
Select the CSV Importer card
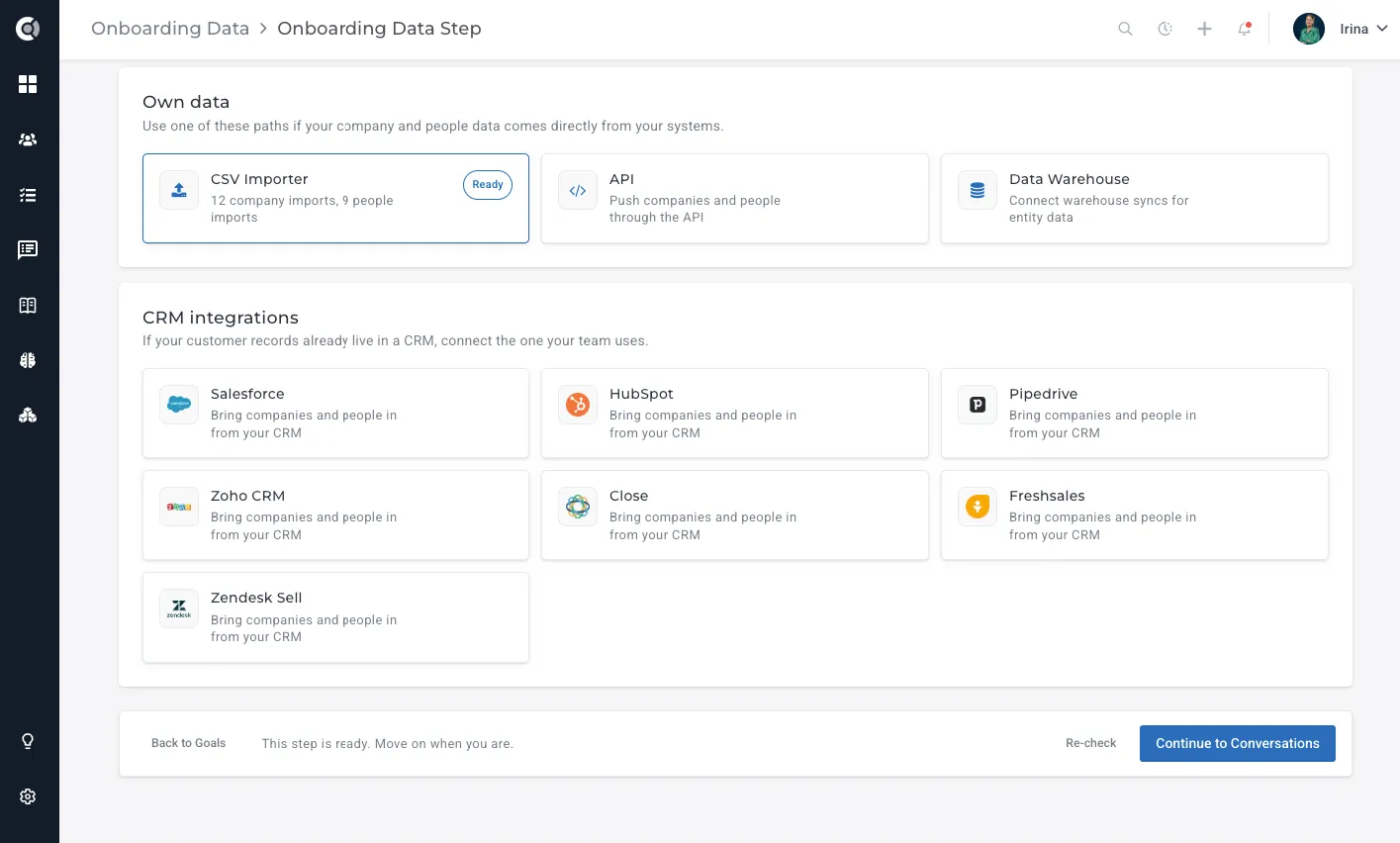335,198
